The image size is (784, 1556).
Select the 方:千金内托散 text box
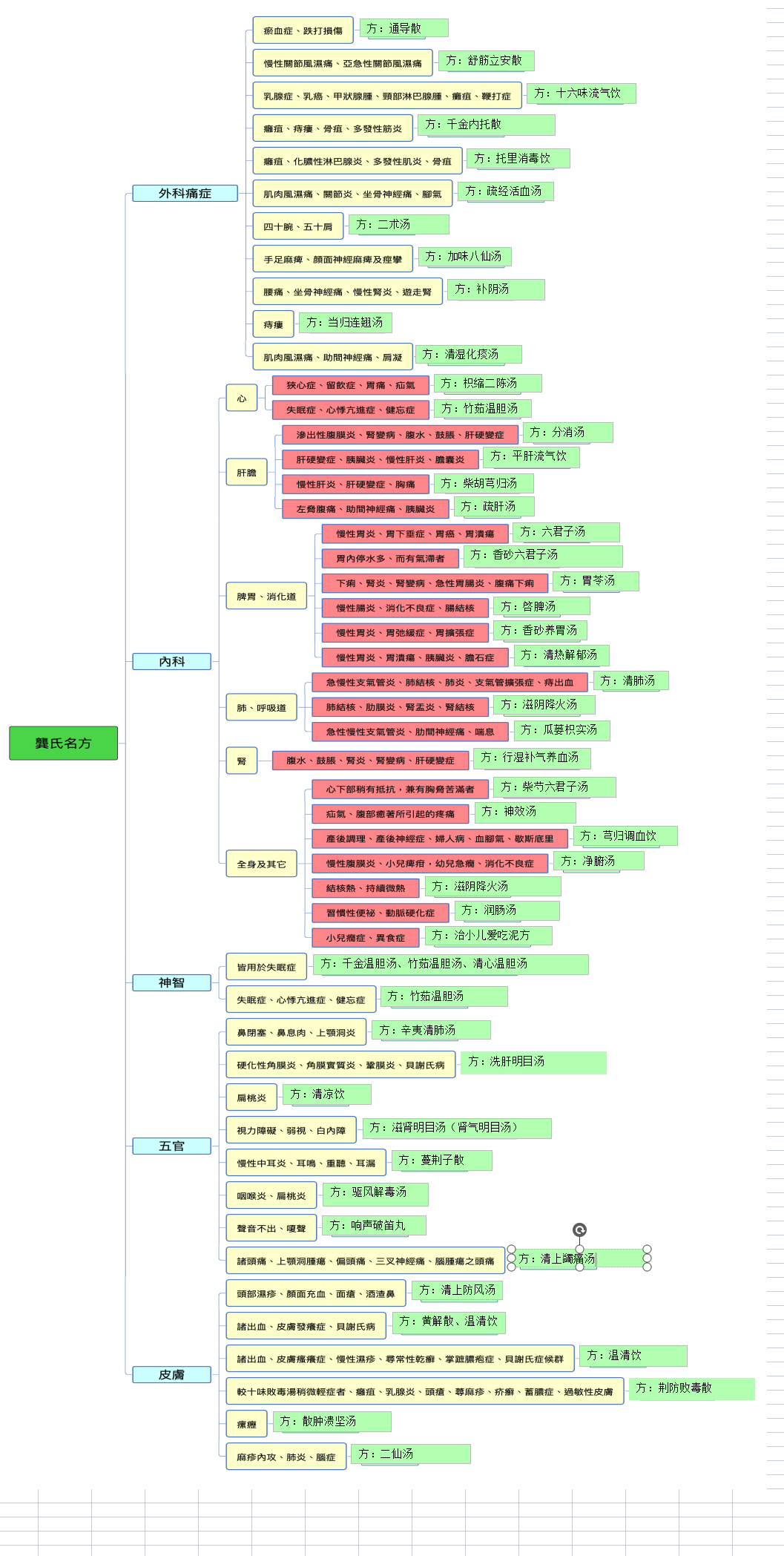tap(487, 125)
